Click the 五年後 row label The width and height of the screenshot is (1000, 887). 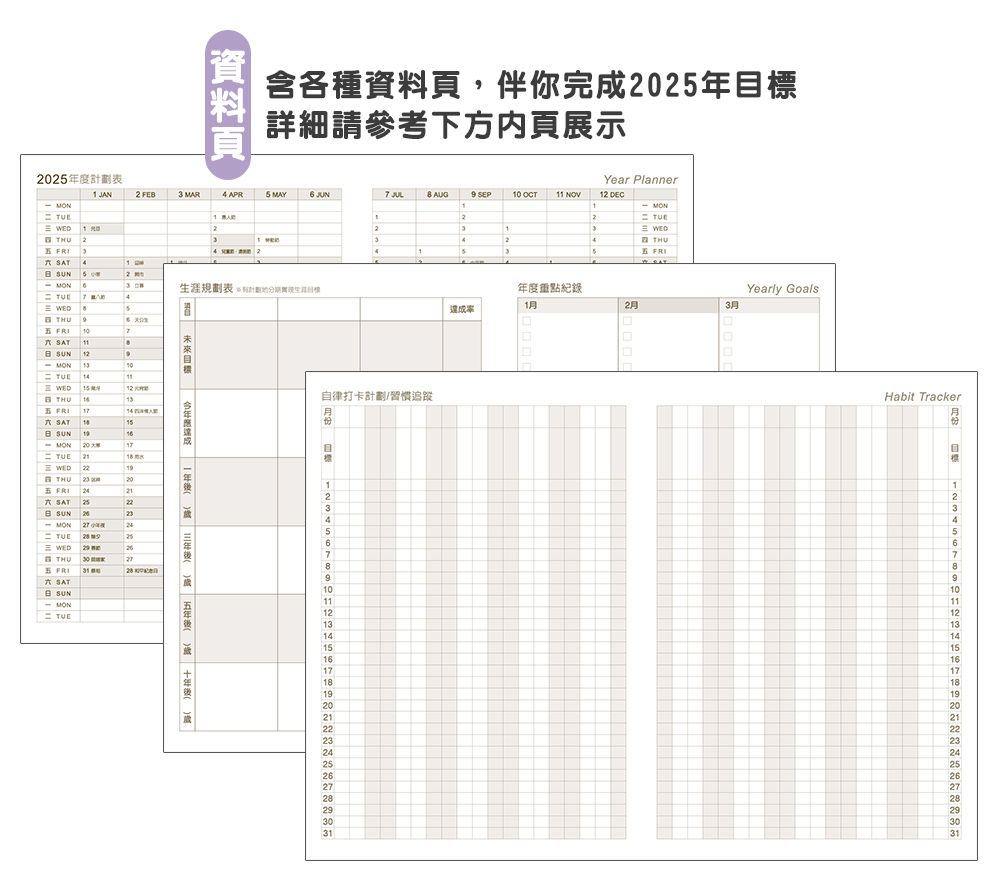pos(188,629)
